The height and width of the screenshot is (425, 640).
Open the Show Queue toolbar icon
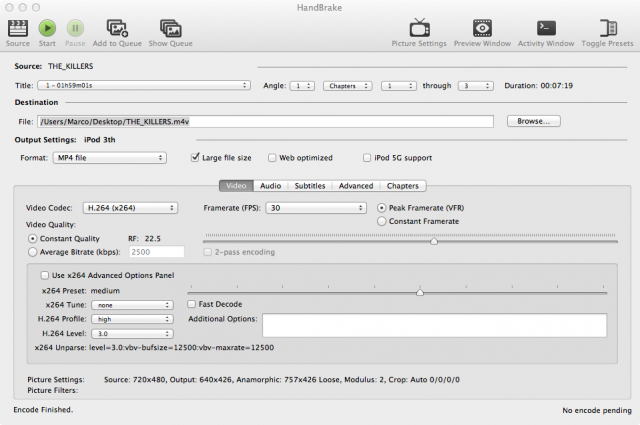pyautogui.click(x=171, y=28)
